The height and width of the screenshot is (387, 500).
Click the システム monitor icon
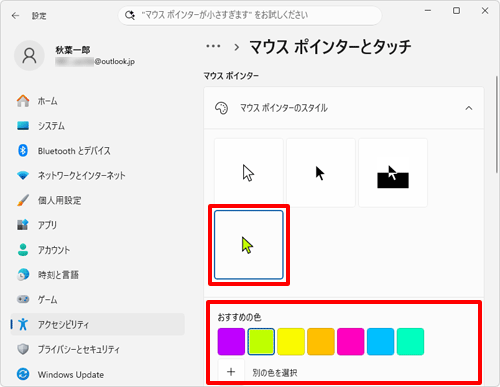23,126
